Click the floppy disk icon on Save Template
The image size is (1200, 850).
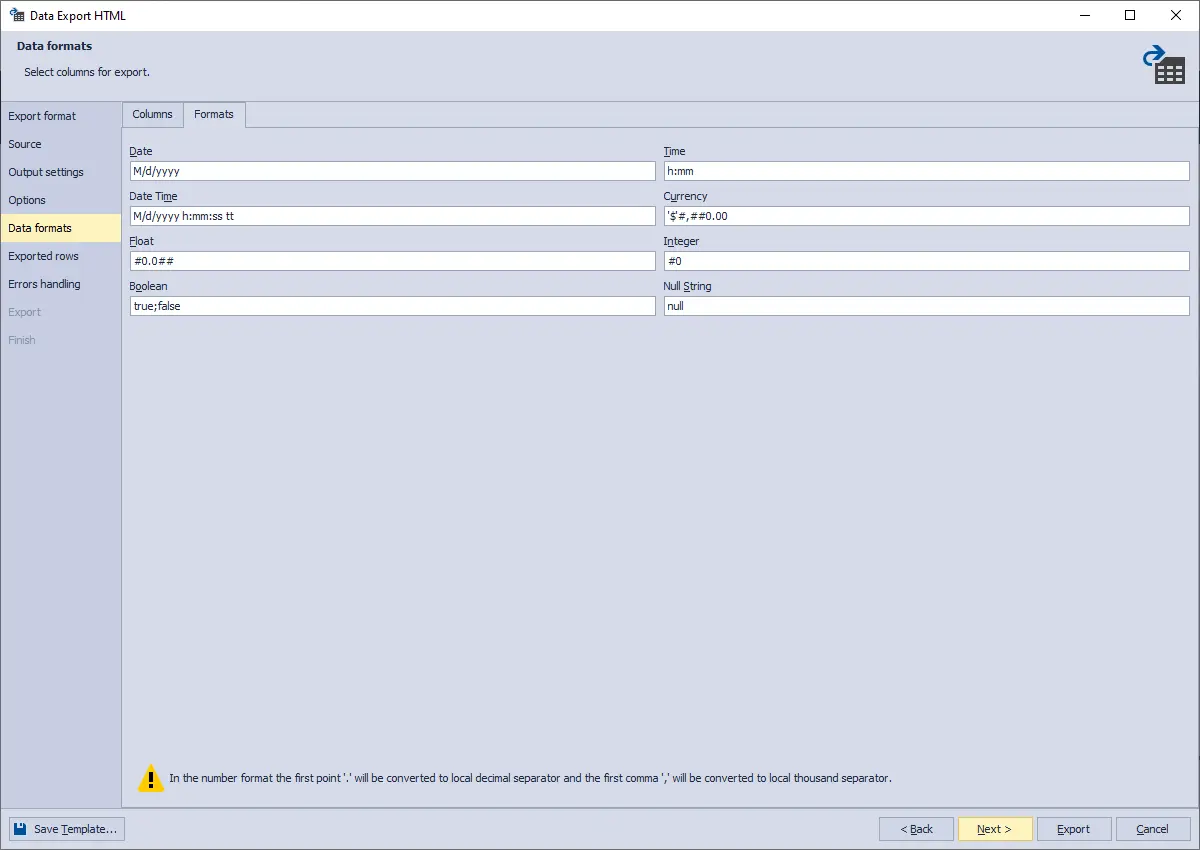(x=19, y=828)
